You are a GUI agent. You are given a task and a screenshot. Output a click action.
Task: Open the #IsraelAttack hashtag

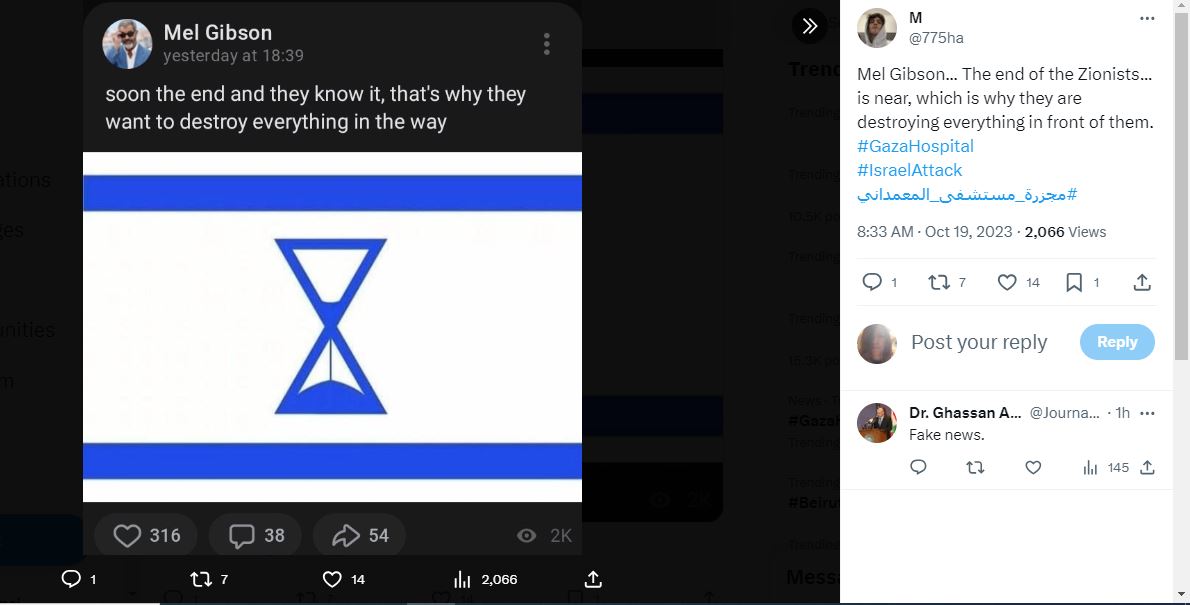coord(909,170)
